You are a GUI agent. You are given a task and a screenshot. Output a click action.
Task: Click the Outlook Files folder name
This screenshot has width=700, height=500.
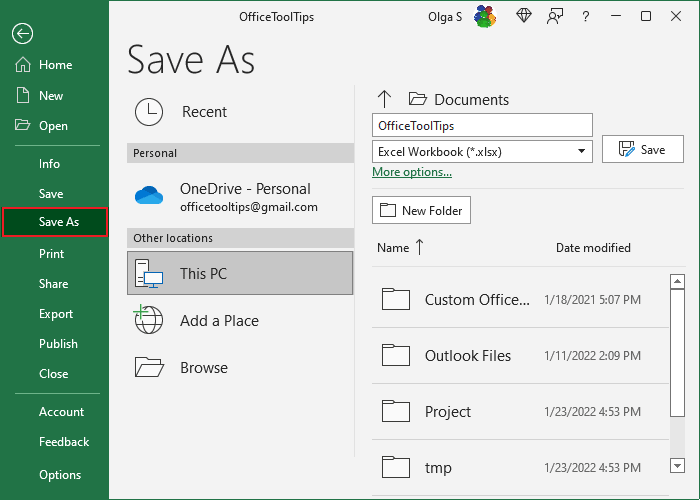click(468, 355)
